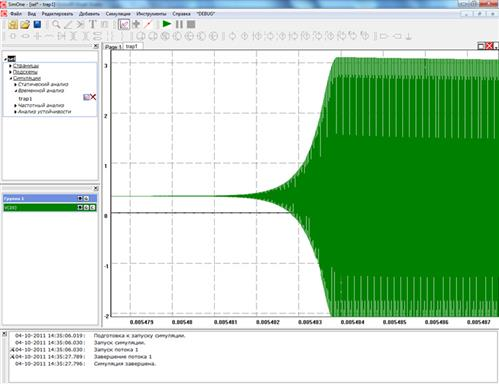Stop simulation with square button
The image size is (499, 384).
[191, 24]
